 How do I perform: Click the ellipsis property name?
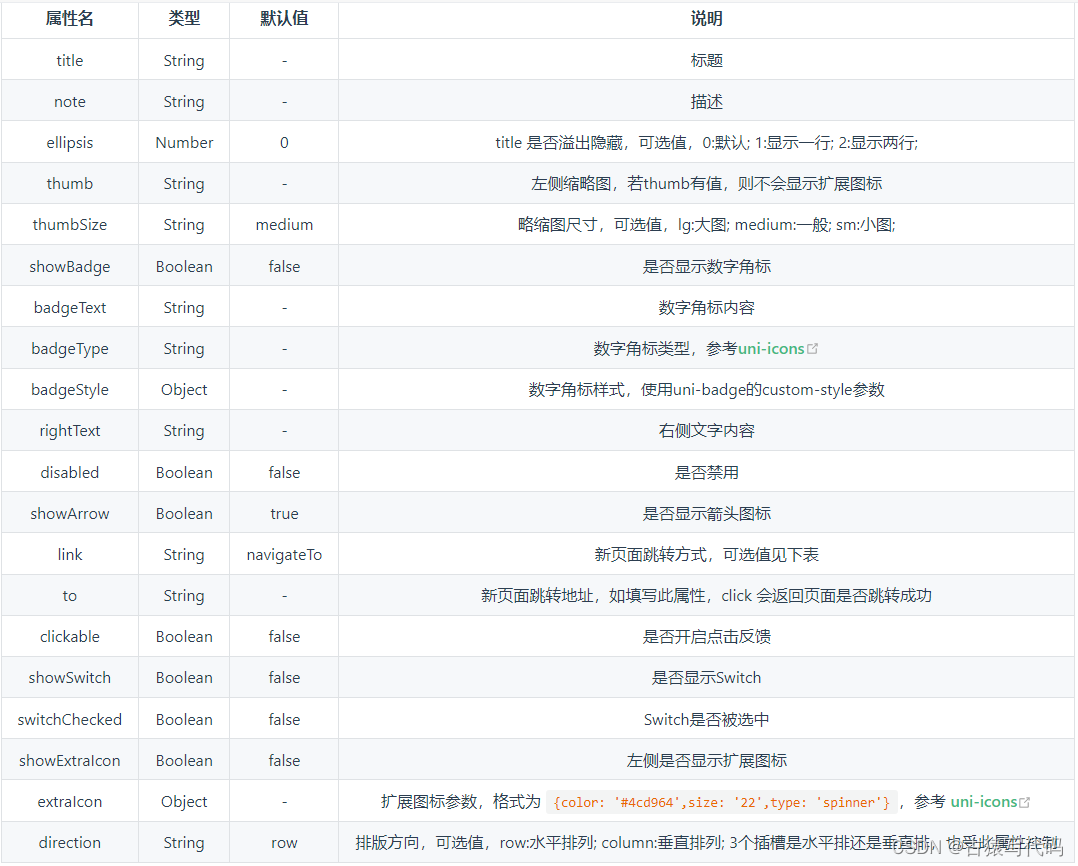click(x=69, y=141)
